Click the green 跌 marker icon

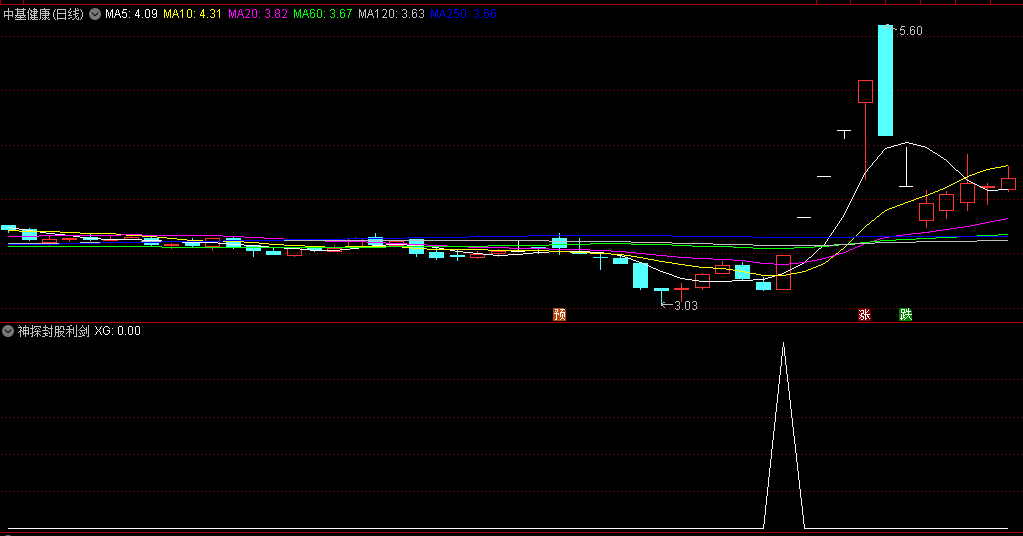906,314
